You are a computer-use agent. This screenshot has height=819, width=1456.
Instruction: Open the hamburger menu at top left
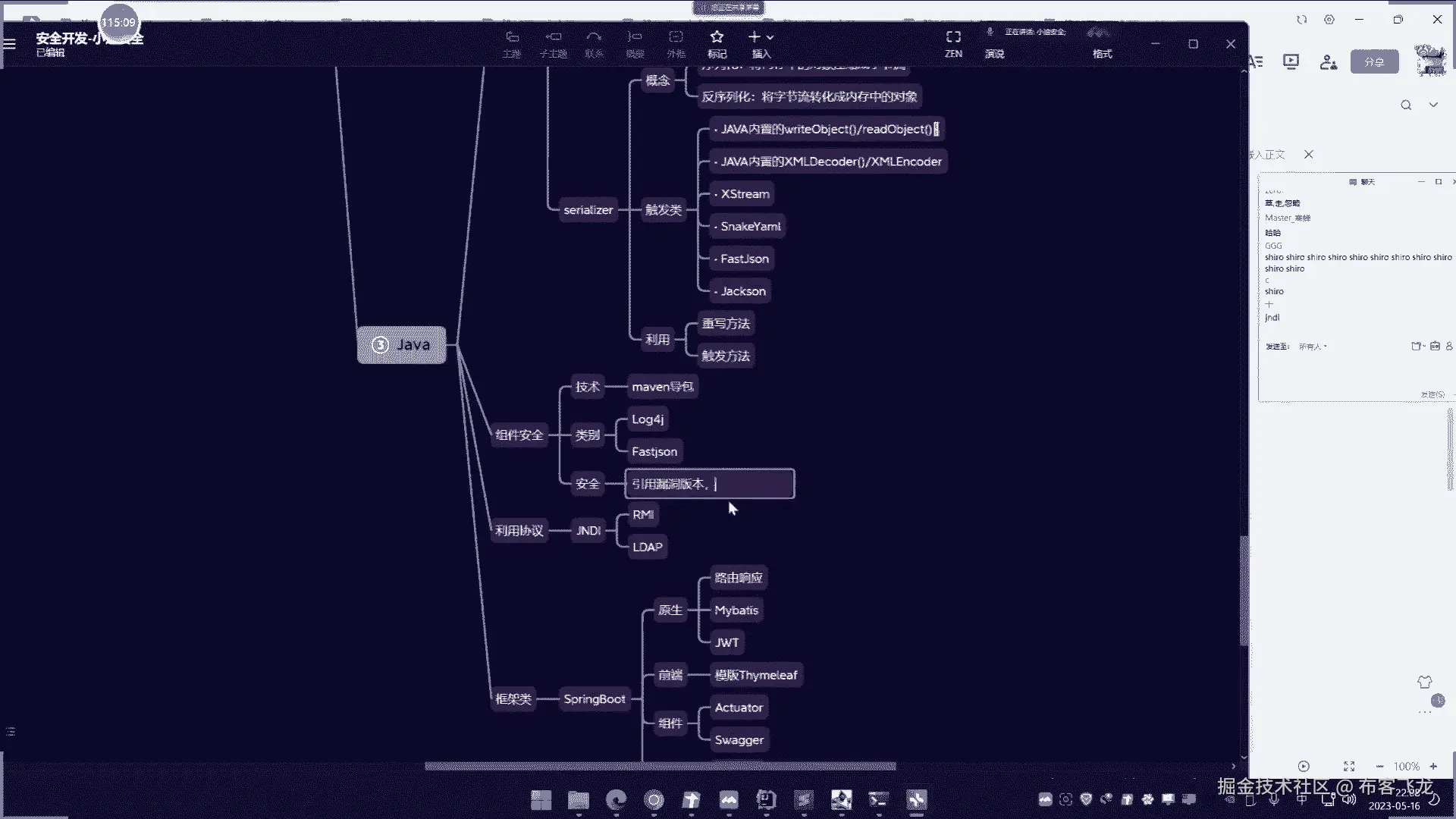(10, 44)
